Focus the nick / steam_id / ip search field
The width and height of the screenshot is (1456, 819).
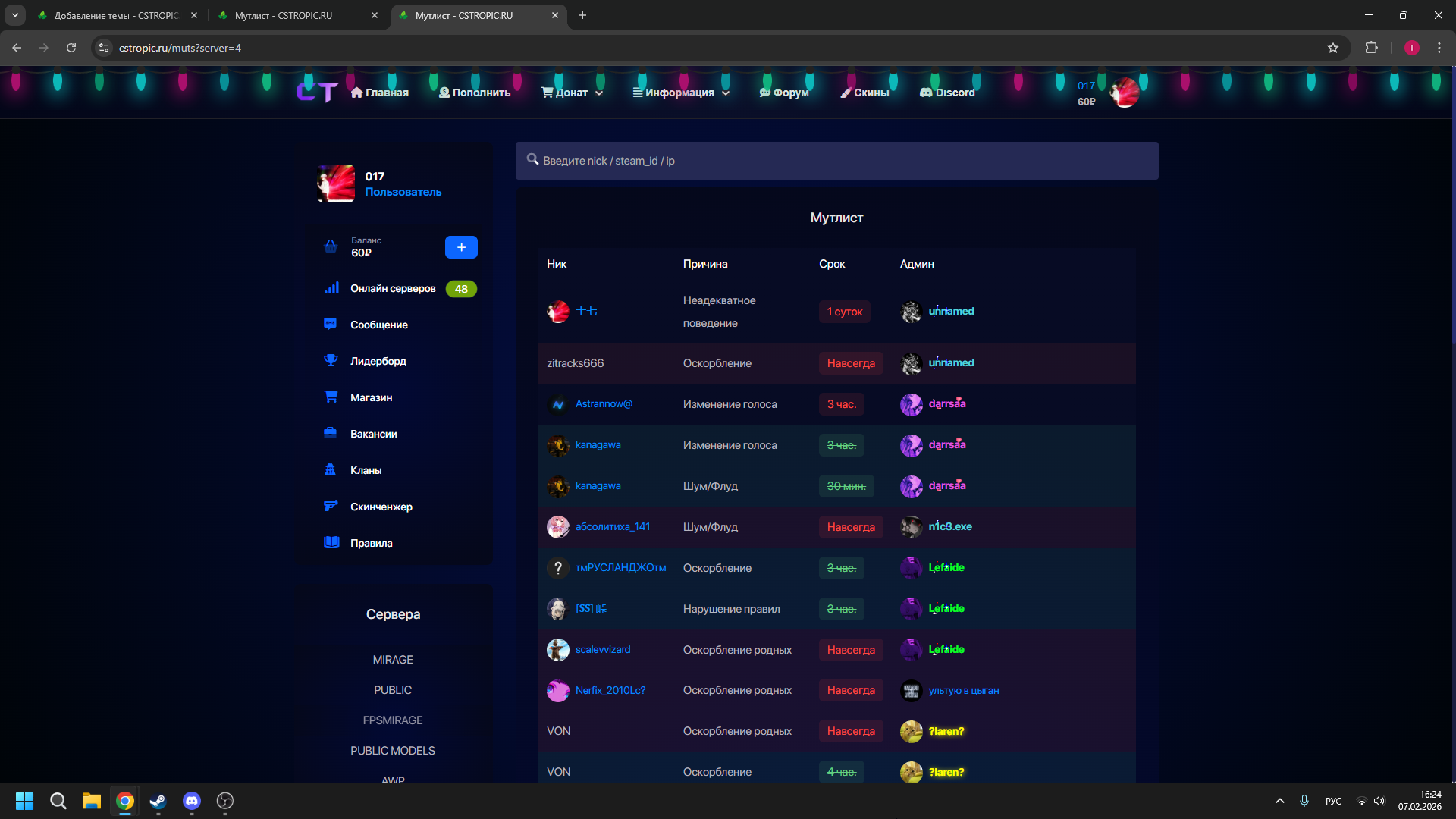coord(836,161)
